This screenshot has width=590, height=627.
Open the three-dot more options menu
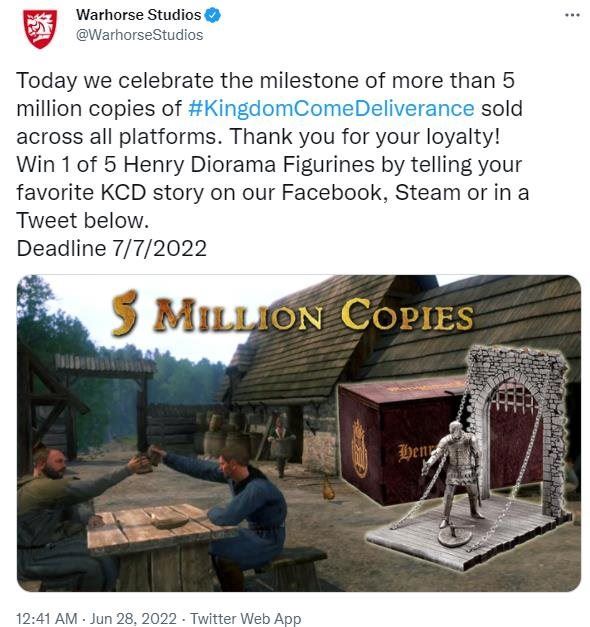click(x=572, y=15)
